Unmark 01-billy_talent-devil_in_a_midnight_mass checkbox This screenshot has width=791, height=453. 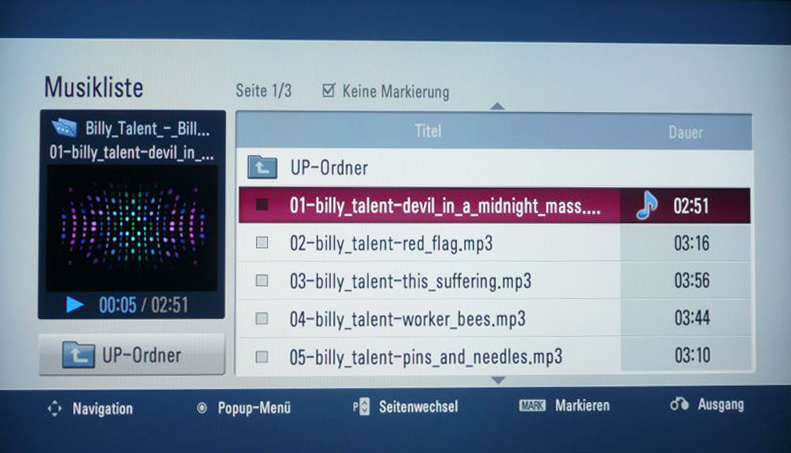click(x=262, y=204)
